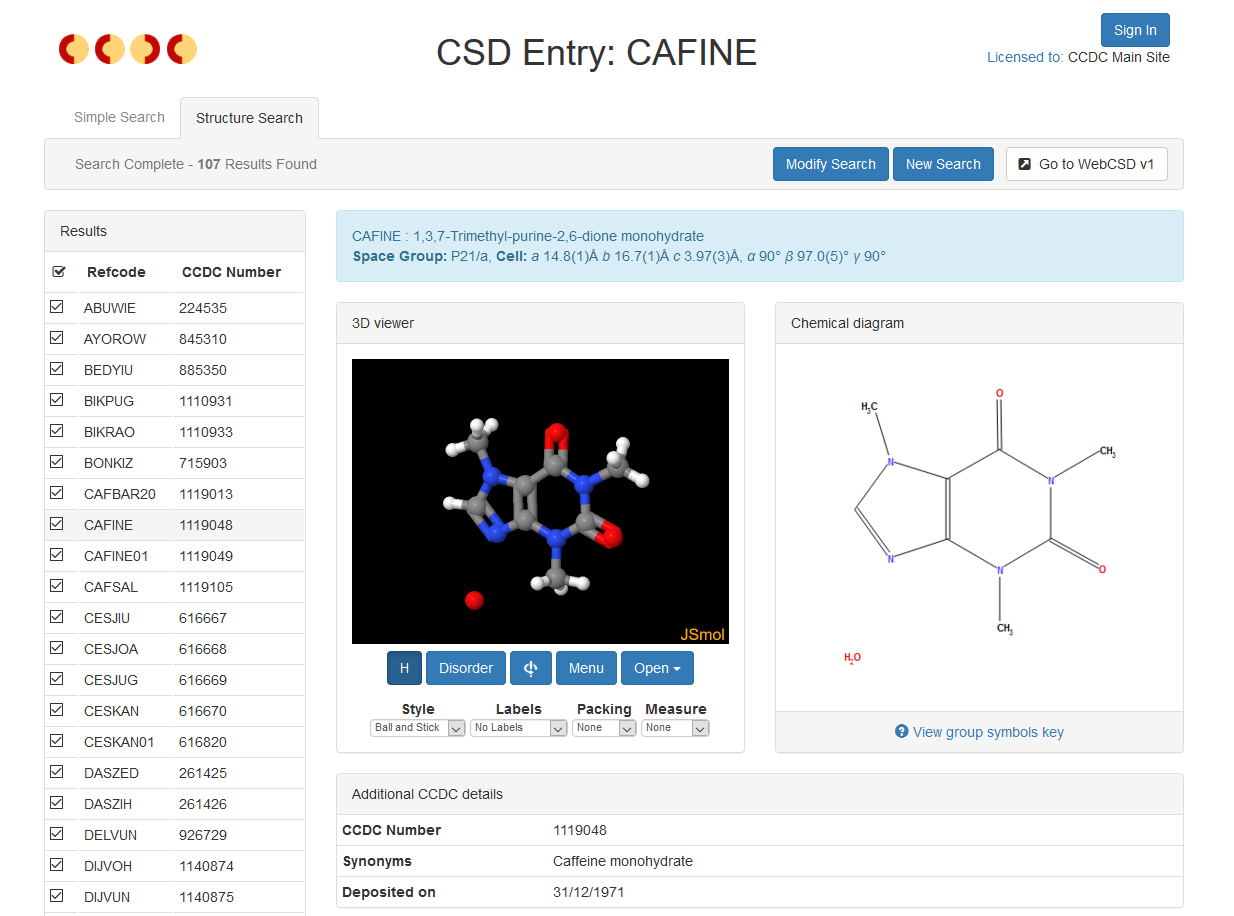
Task: Switch to the Simple Search tab
Action: 119,118
